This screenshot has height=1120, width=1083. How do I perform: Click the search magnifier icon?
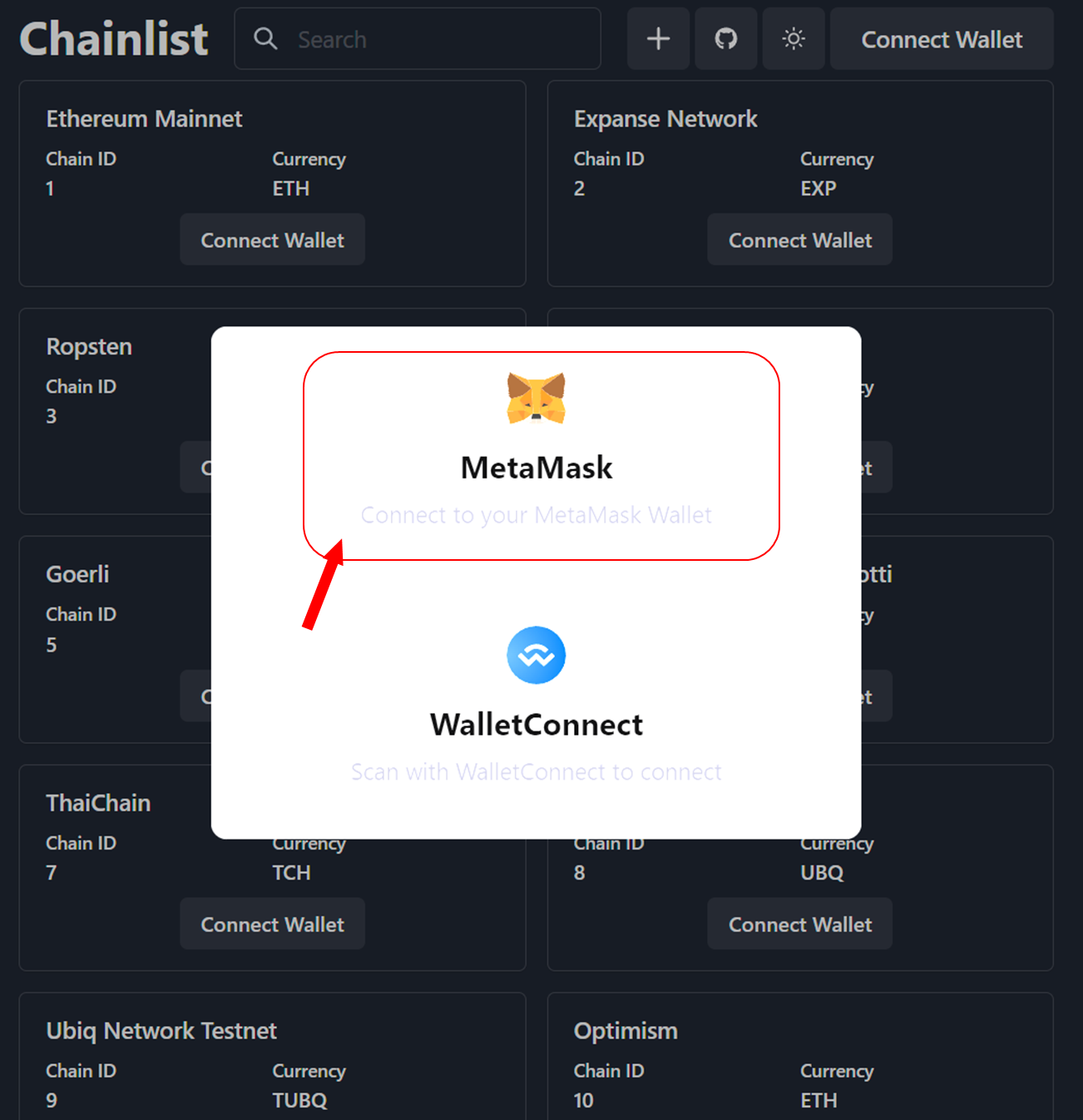tap(265, 38)
